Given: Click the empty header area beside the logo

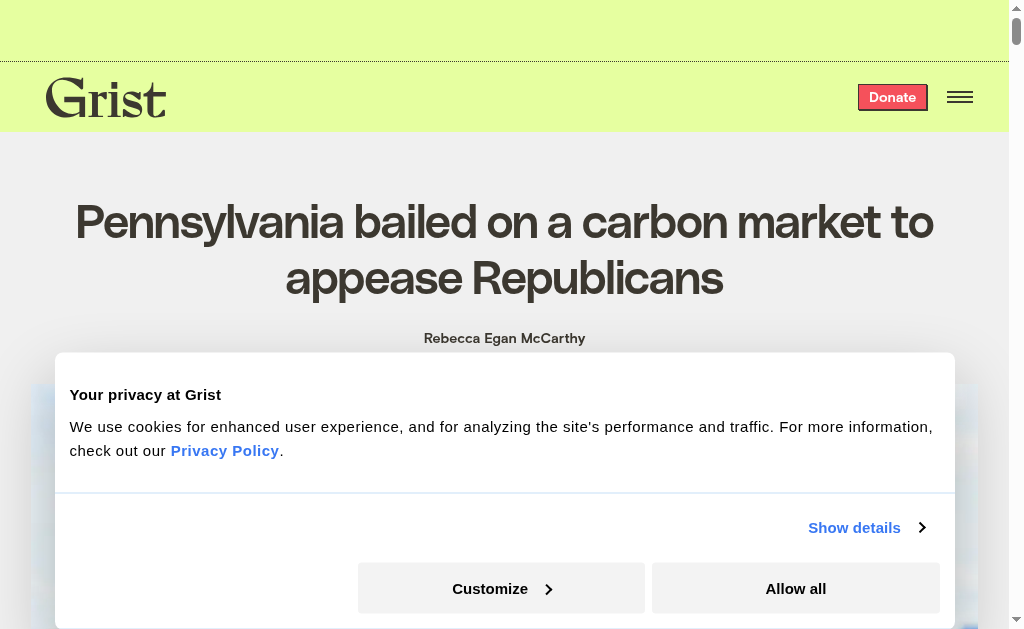Looking at the screenshot, I should pyautogui.click(x=500, y=97).
